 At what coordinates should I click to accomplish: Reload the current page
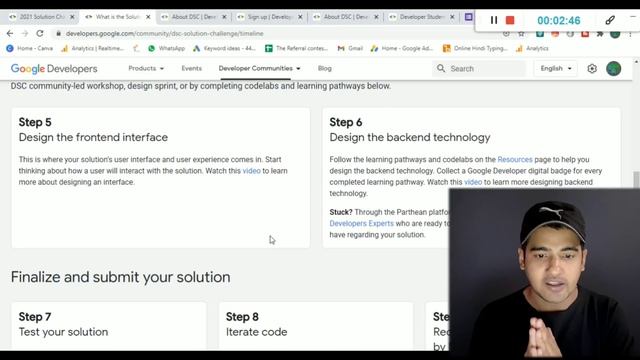[40, 33]
